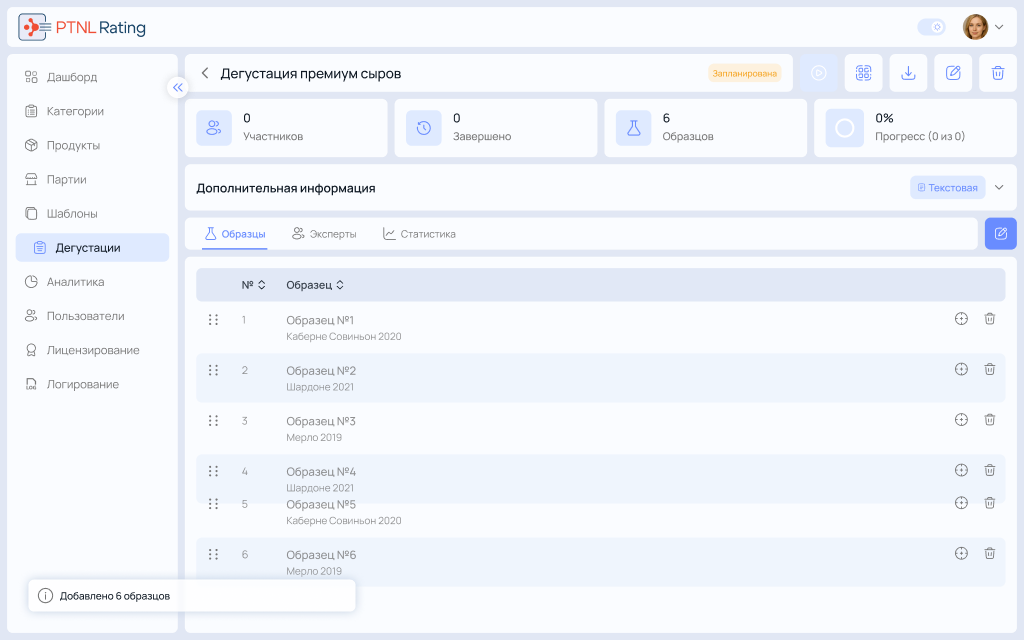Go to Пользователи
The image size is (1024, 640).
[92, 316]
